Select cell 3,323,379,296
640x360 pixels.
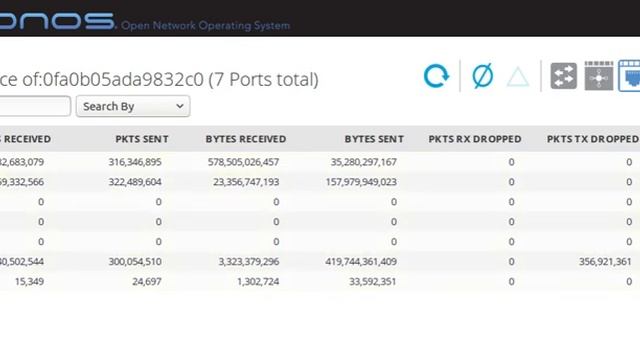pyautogui.click(x=249, y=262)
